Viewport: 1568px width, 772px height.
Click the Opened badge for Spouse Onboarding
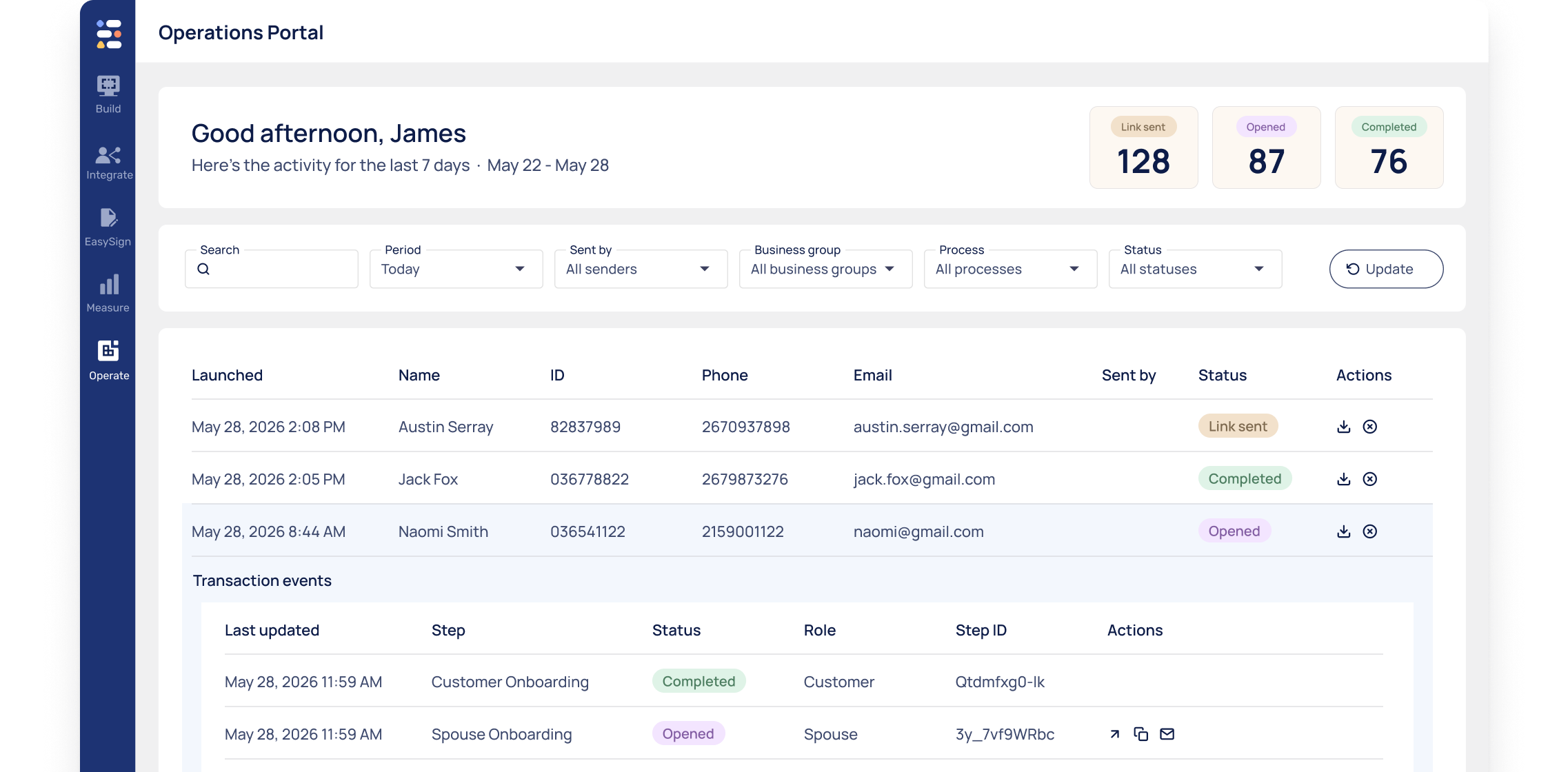[688, 733]
